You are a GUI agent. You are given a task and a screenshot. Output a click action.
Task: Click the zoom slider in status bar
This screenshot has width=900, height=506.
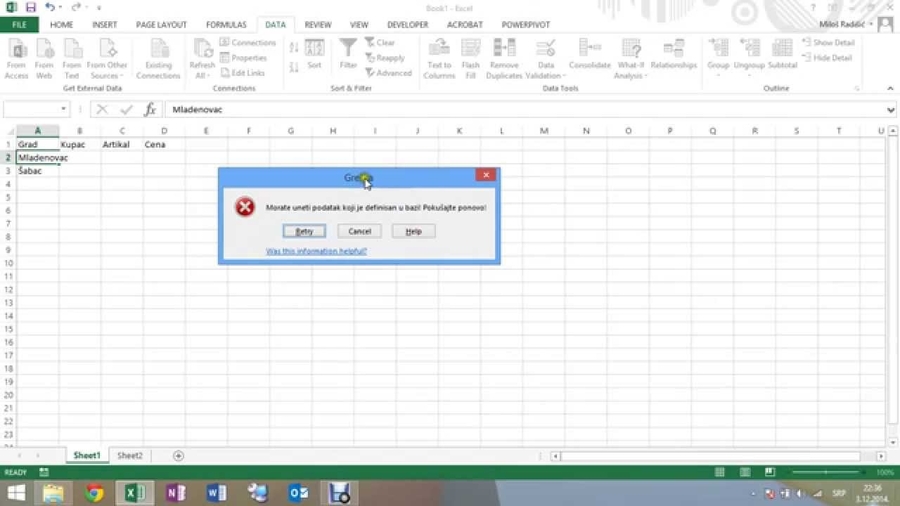826,472
